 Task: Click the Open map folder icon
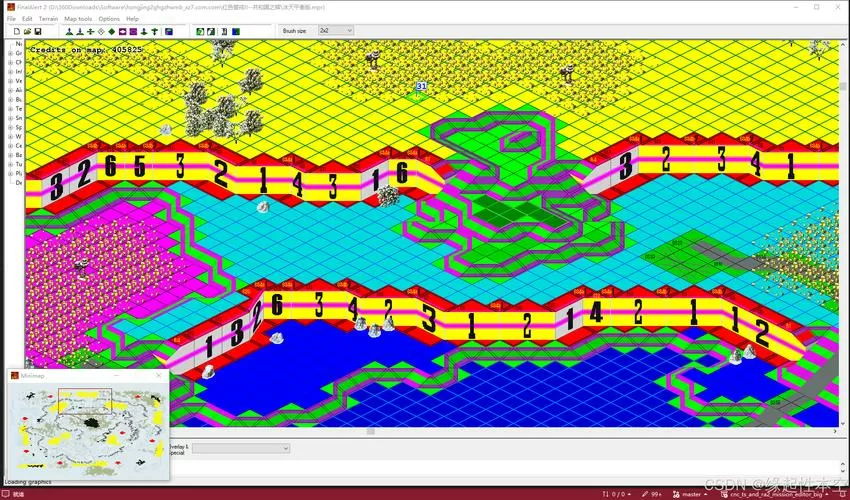pyautogui.click(x=27, y=31)
